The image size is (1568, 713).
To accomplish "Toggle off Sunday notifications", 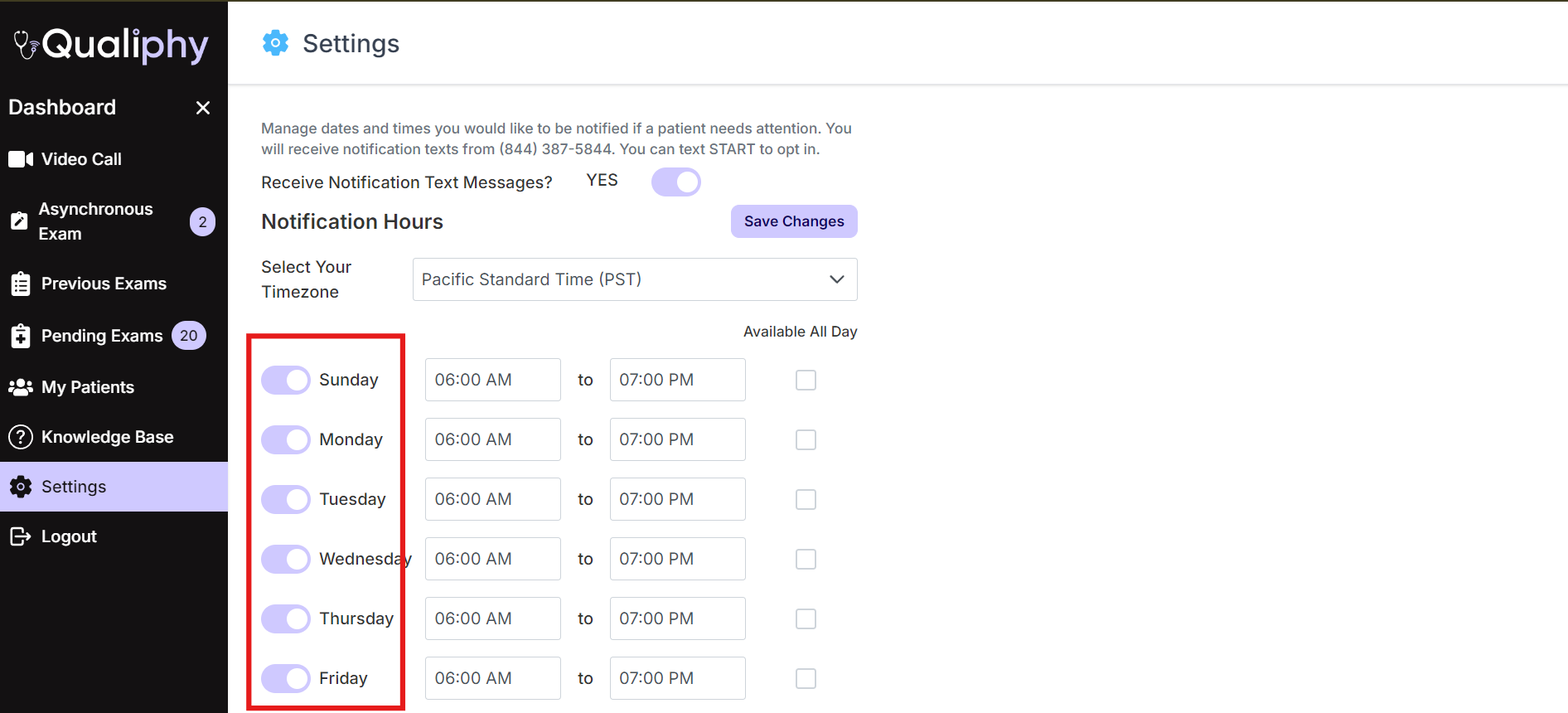I will tap(286, 380).
